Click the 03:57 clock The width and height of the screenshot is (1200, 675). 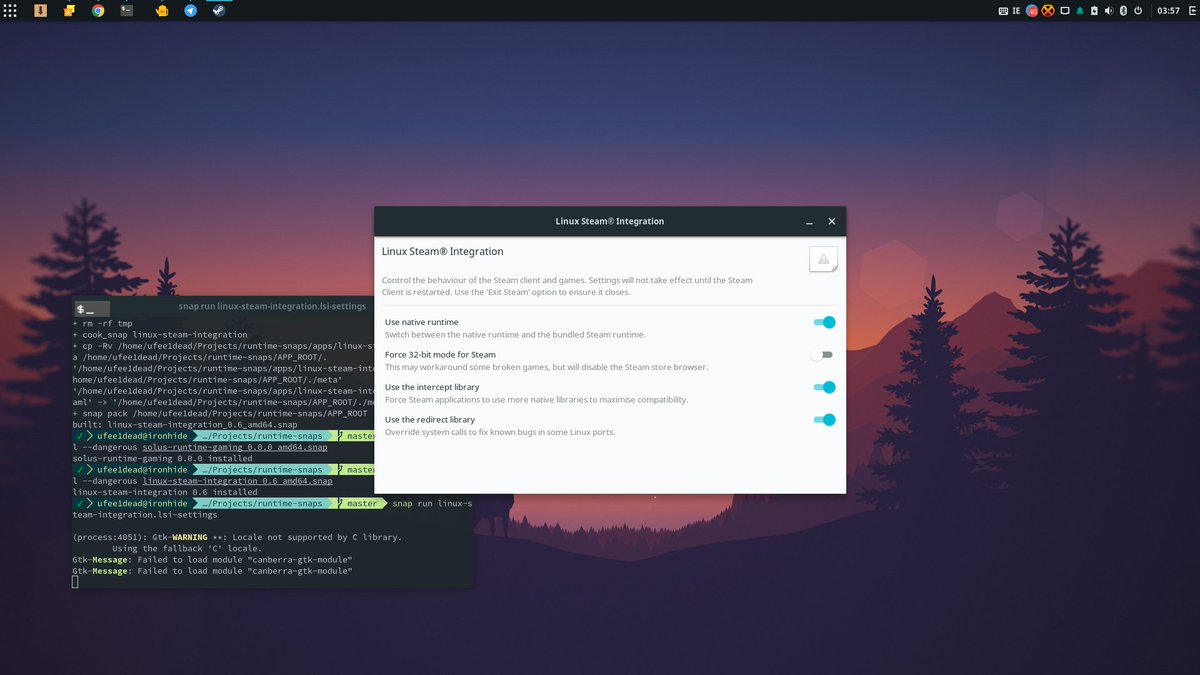point(1167,10)
